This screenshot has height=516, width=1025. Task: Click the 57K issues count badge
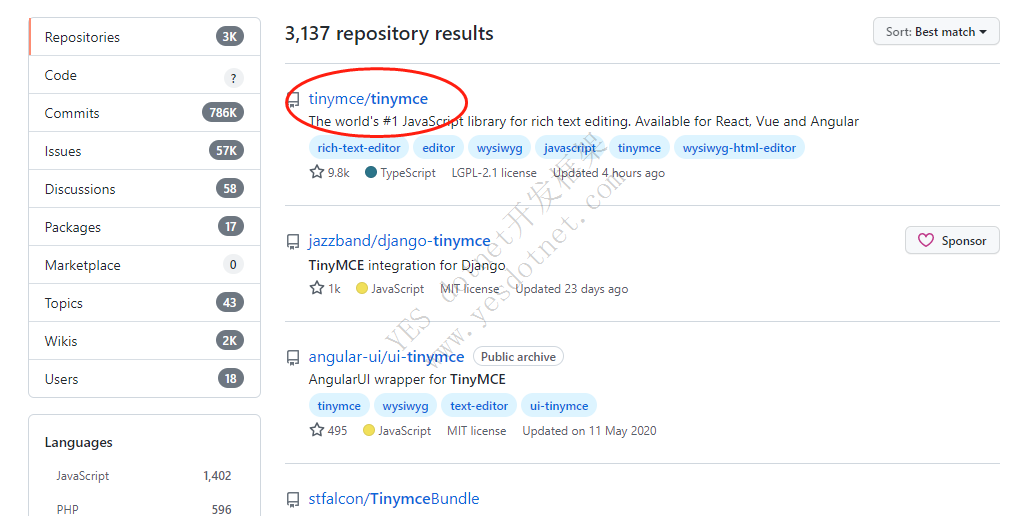pos(226,150)
